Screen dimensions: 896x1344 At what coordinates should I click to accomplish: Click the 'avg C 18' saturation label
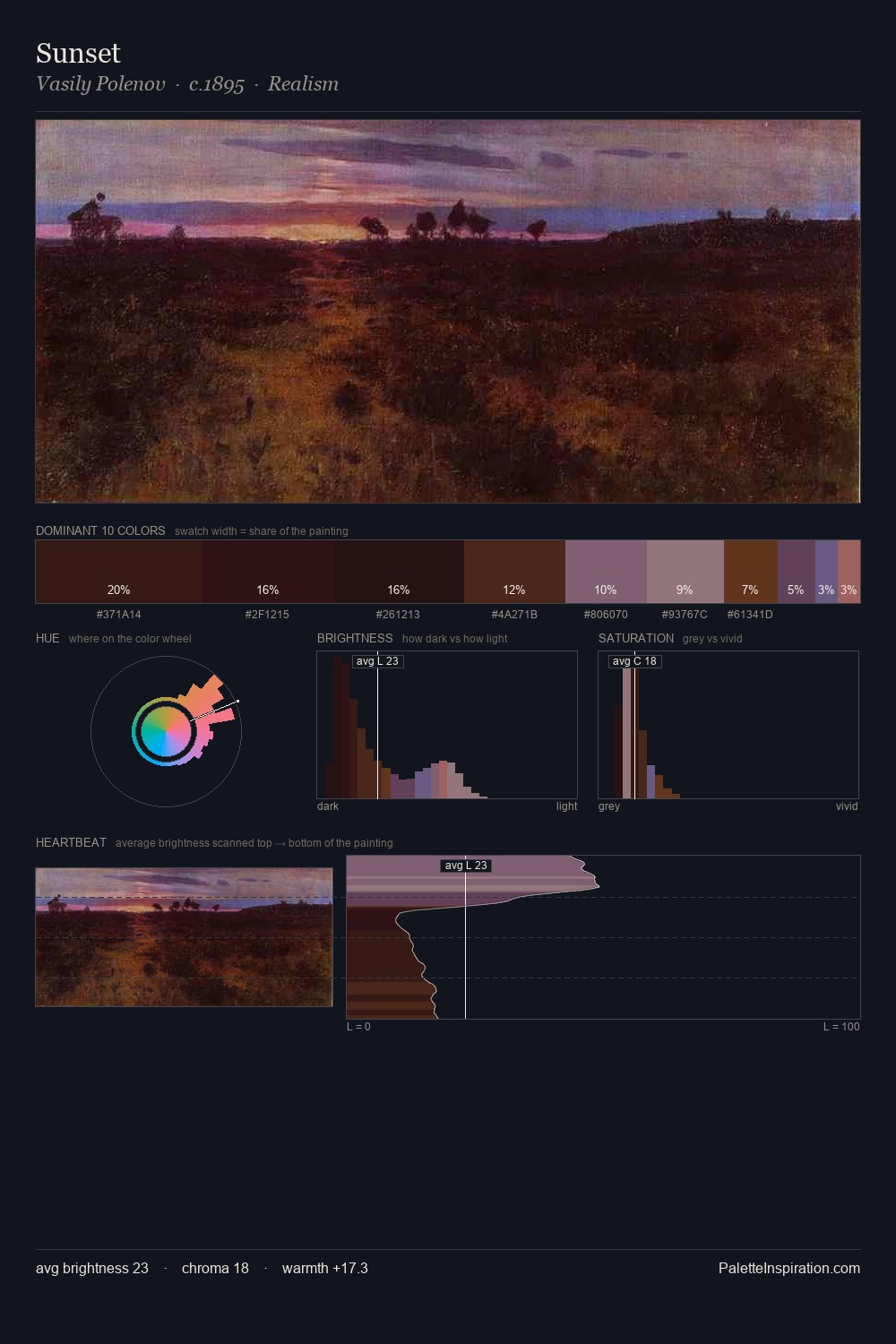(634, 661)
